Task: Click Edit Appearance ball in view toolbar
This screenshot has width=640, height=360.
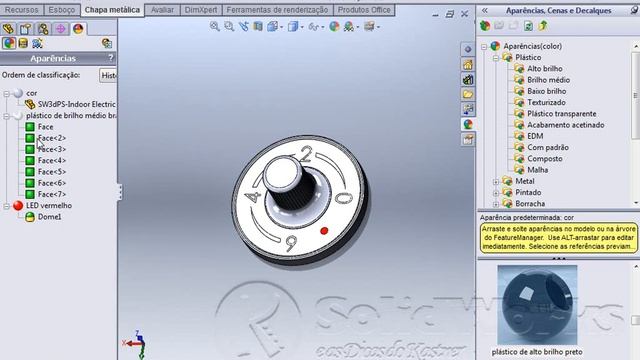Action: click(334, 27)
